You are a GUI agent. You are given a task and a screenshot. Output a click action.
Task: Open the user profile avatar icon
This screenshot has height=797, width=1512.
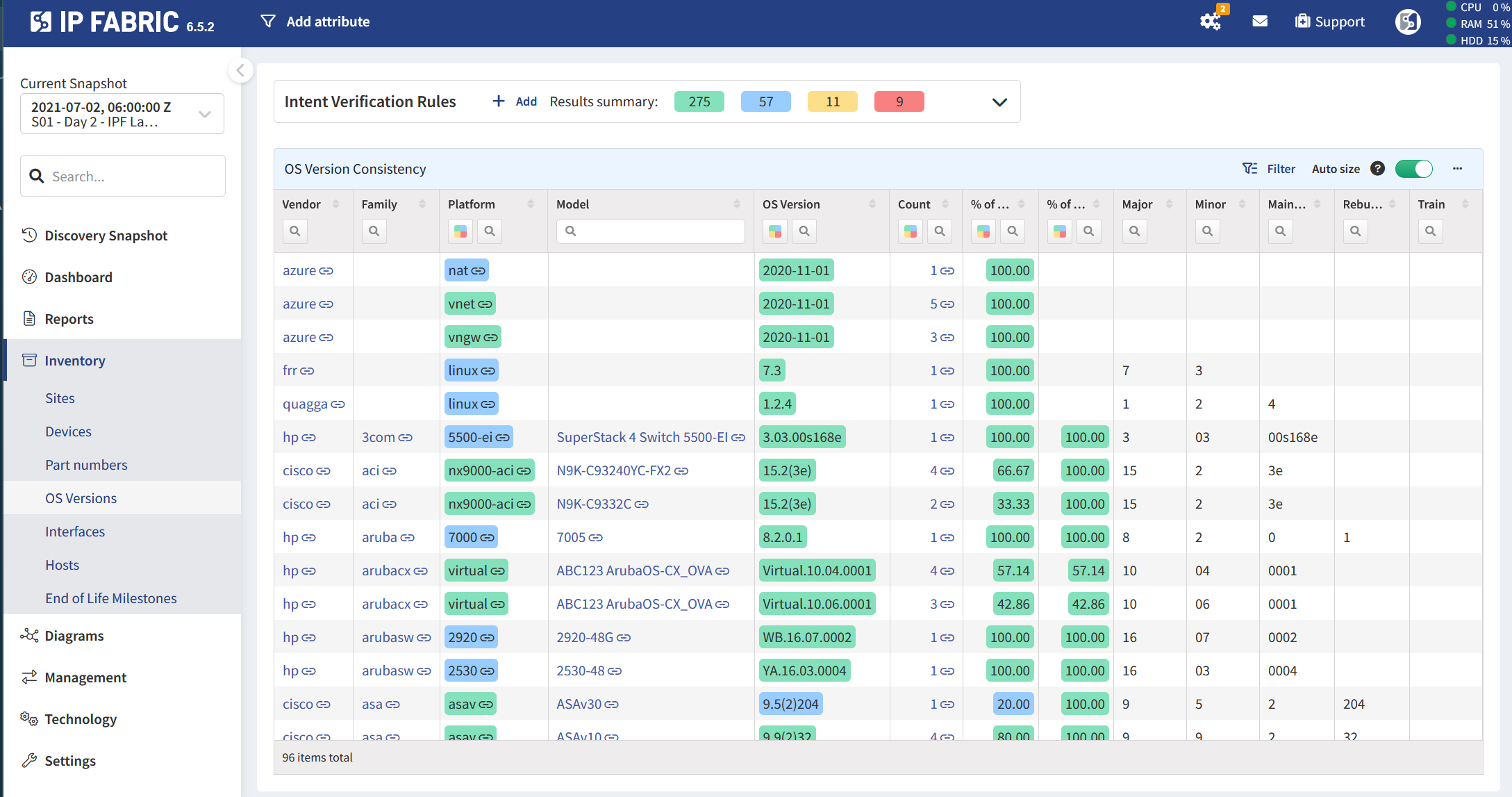pyautogui.click(x=1408, y=22)
